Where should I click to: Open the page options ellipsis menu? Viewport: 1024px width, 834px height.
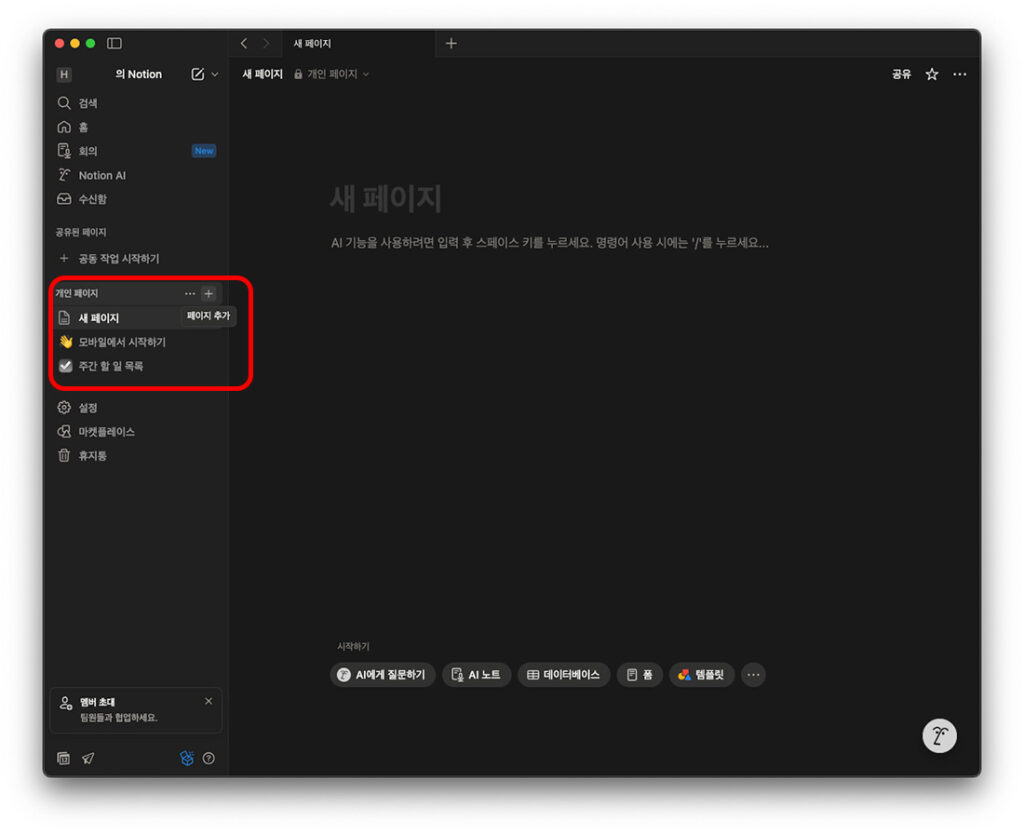(959, 74)
